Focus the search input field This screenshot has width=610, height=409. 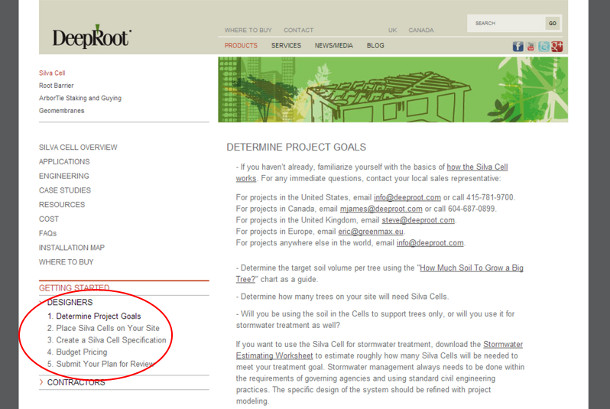(507, 23)
